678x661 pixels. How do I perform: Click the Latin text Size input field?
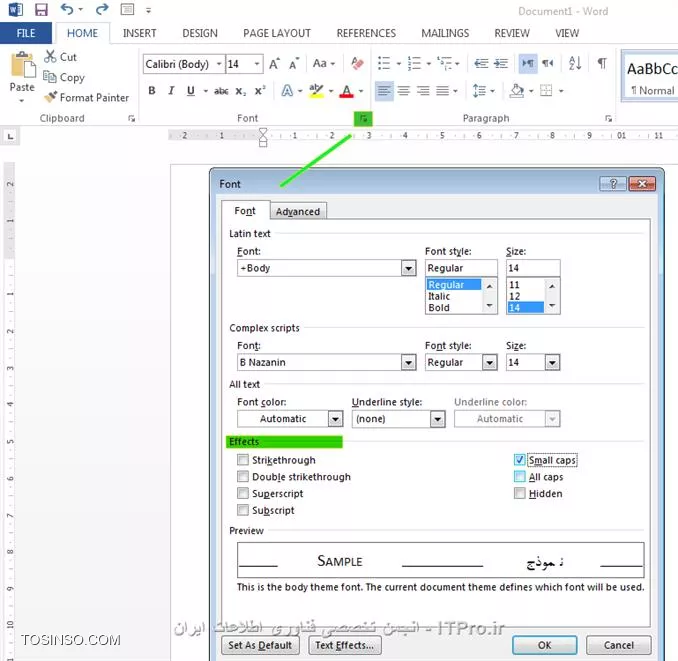pyautogui.click(x=533, y=268)
